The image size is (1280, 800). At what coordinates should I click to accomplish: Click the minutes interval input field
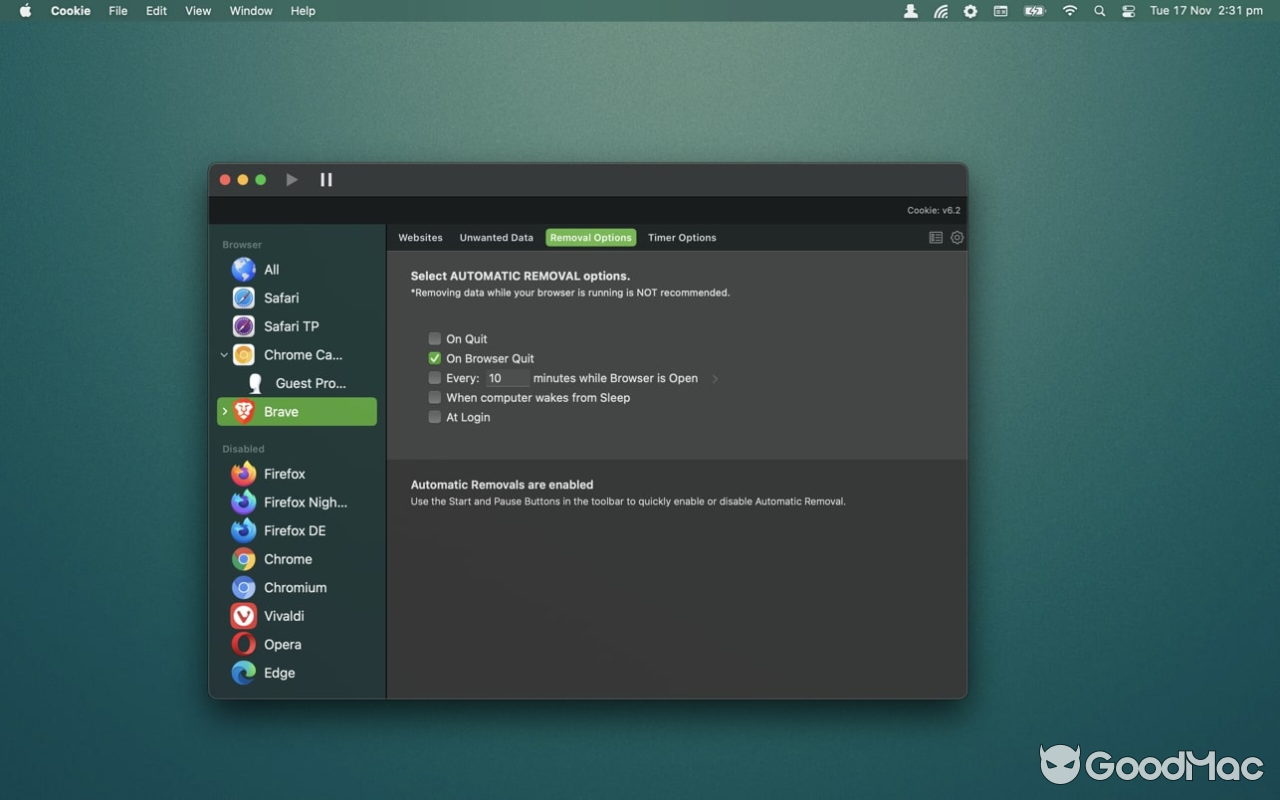[507, 378]
